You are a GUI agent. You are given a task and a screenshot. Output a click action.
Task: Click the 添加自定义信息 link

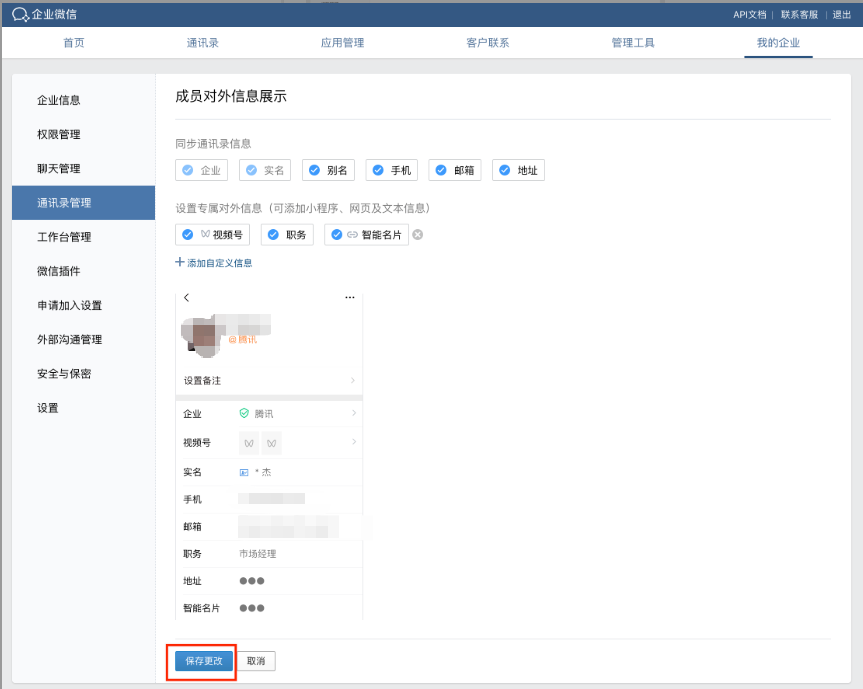click(220, 263)
